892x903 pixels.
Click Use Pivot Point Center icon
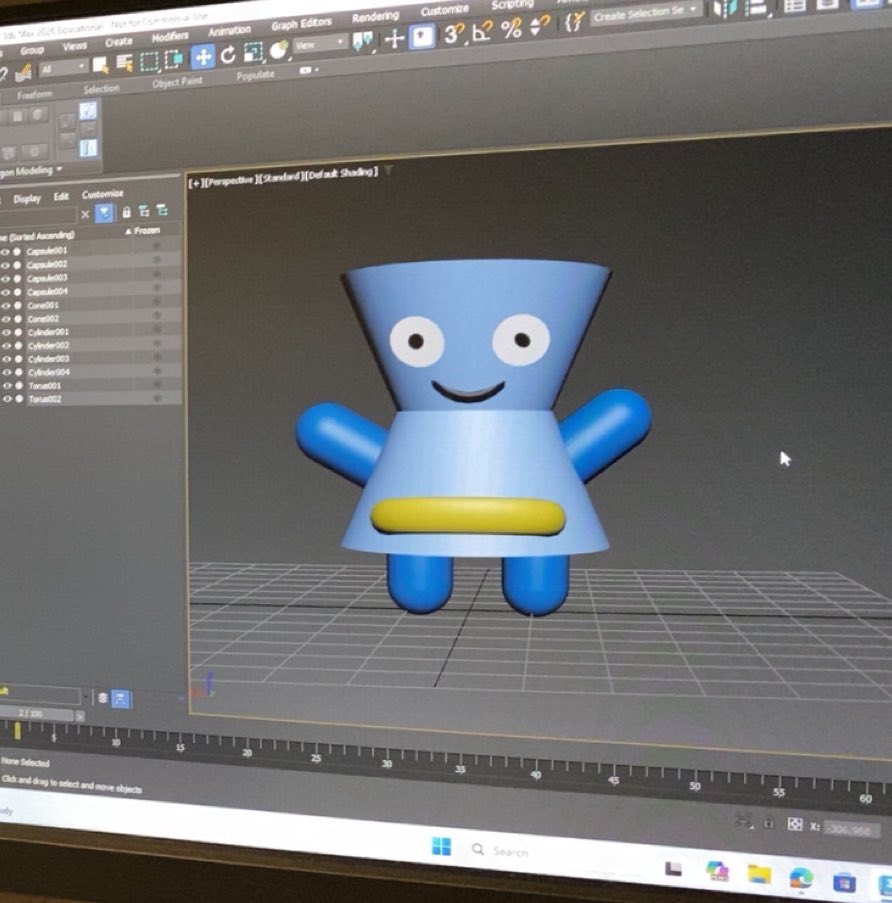[x=363, y=41]
